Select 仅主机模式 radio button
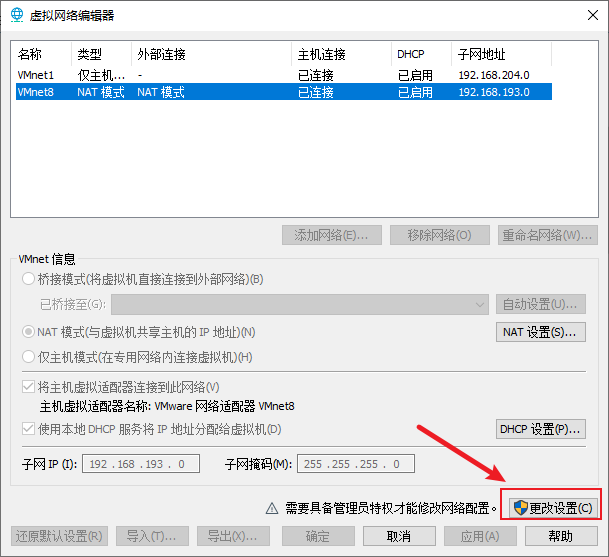 point(28,357)
